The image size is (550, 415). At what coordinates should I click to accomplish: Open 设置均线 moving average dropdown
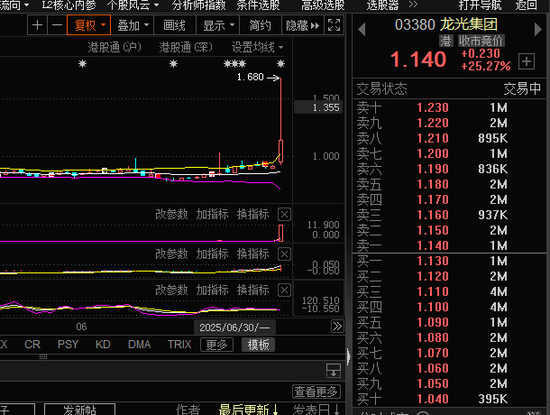[257, 47]
